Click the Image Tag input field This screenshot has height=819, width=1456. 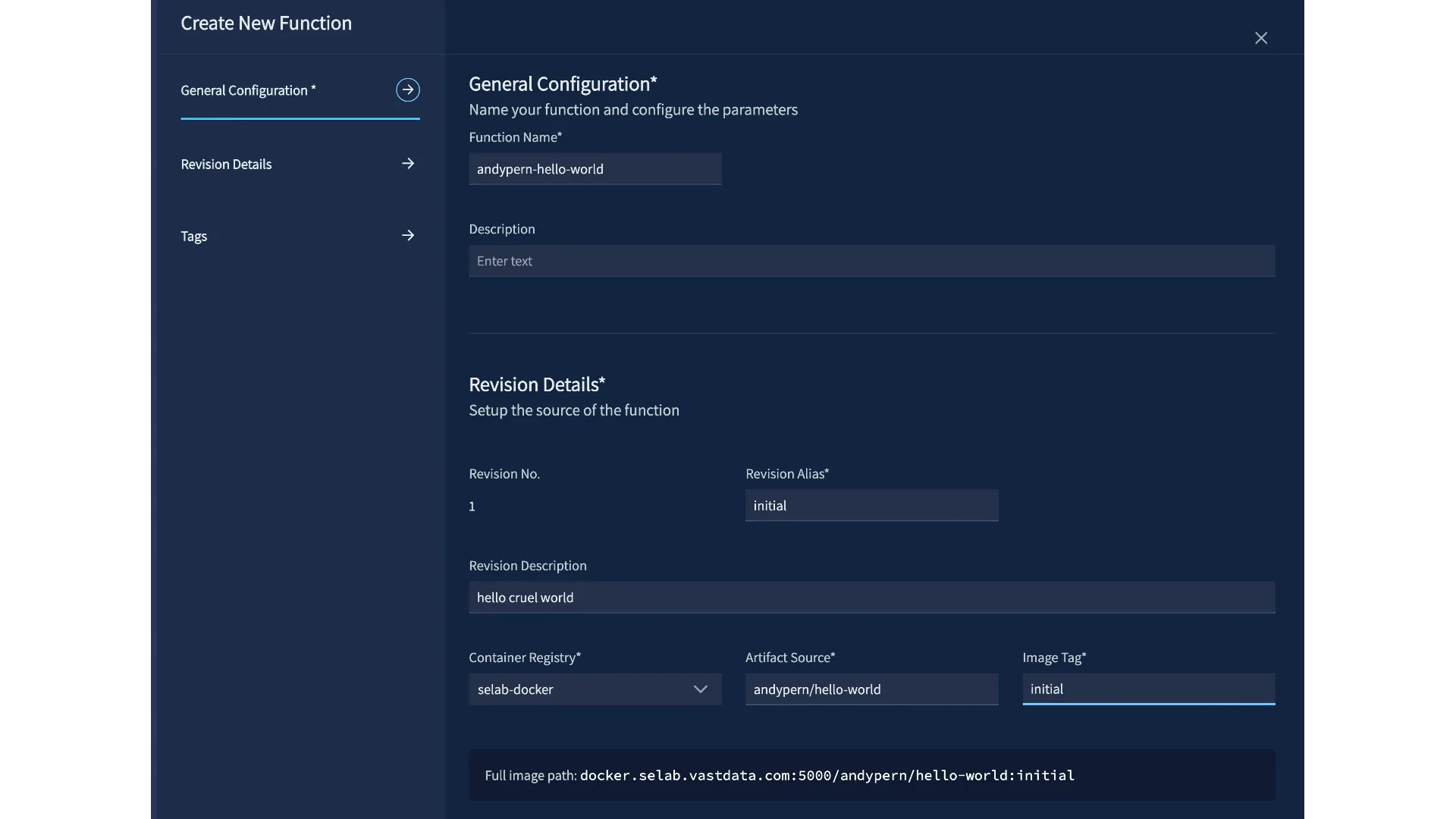point(1148,689)
